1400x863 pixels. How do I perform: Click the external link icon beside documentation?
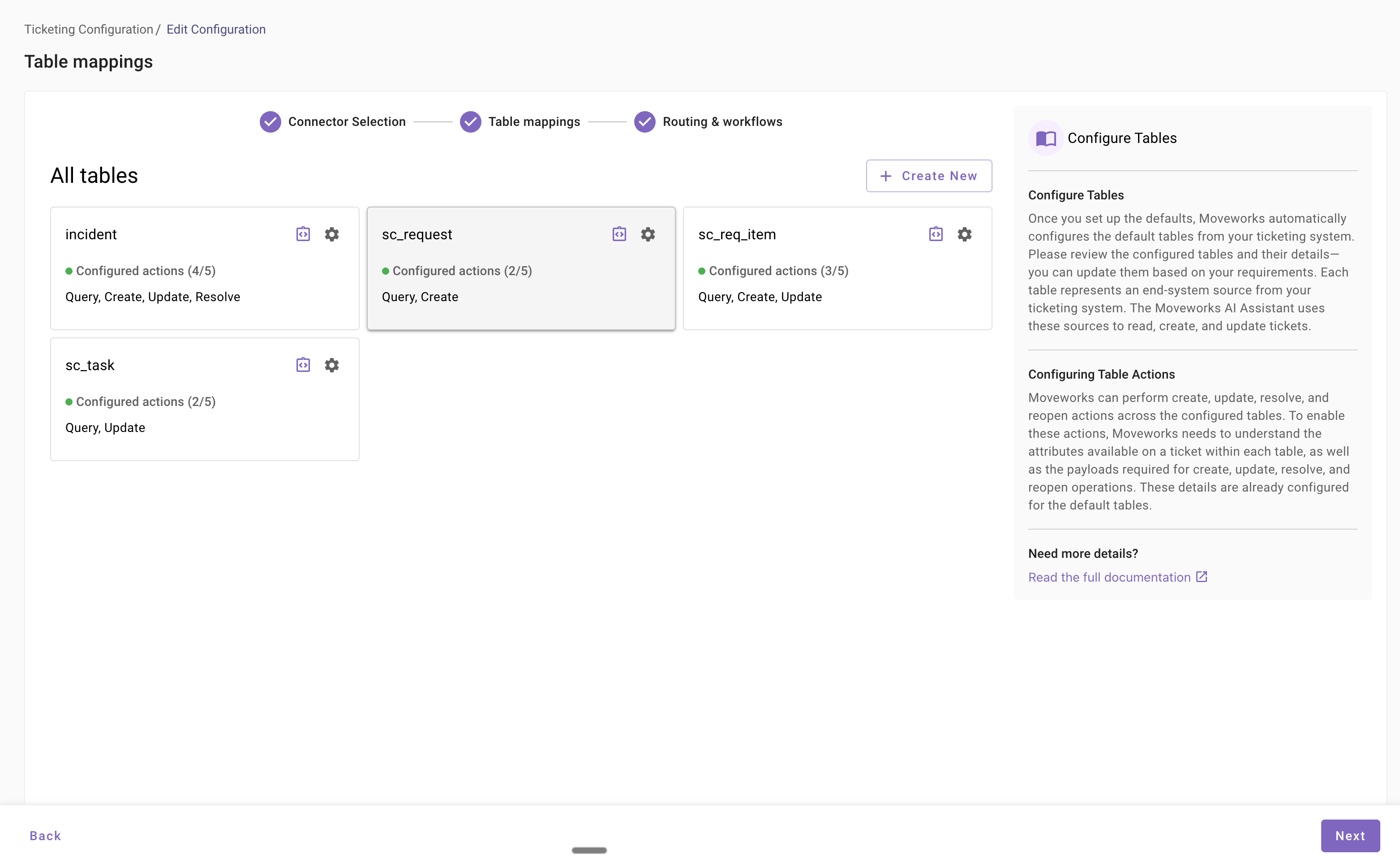coord(1202,577)
